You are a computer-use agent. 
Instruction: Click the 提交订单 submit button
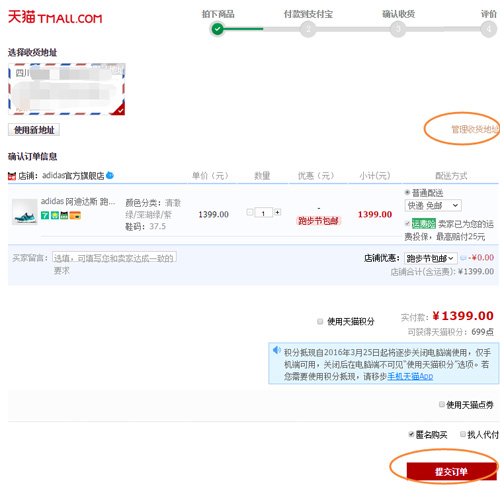point(451,471)
